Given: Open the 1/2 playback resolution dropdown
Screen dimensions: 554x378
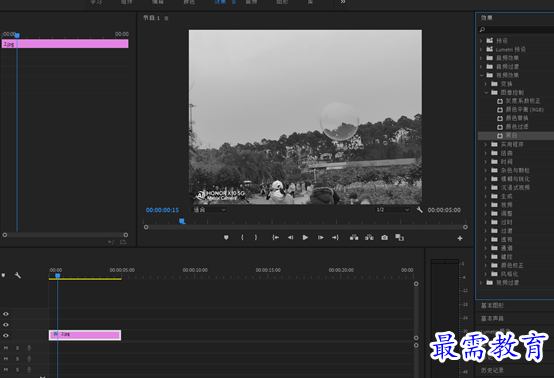Looking at the screenshot, I should (393, 210).
